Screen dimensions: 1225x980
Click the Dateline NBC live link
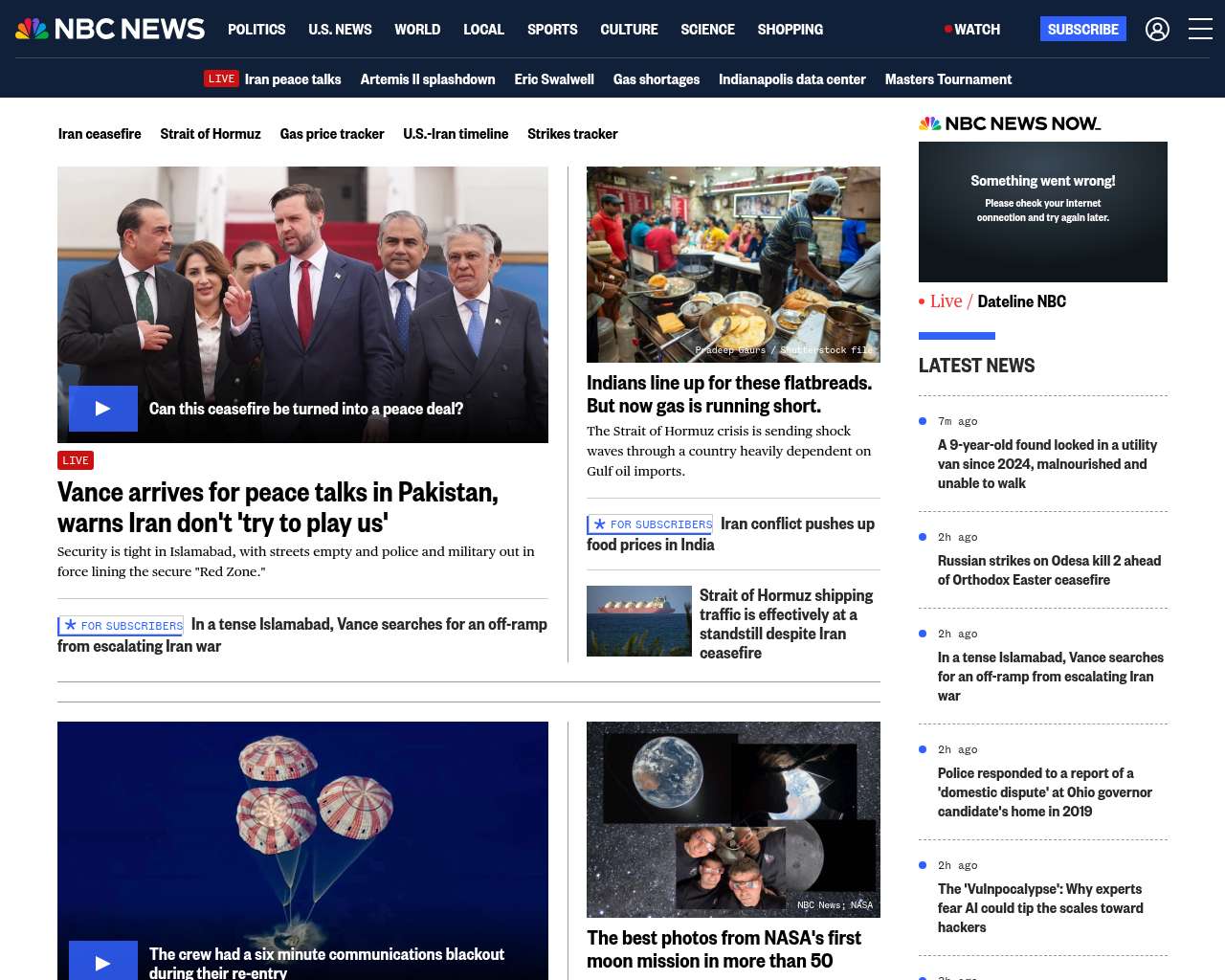point(1021,301)
